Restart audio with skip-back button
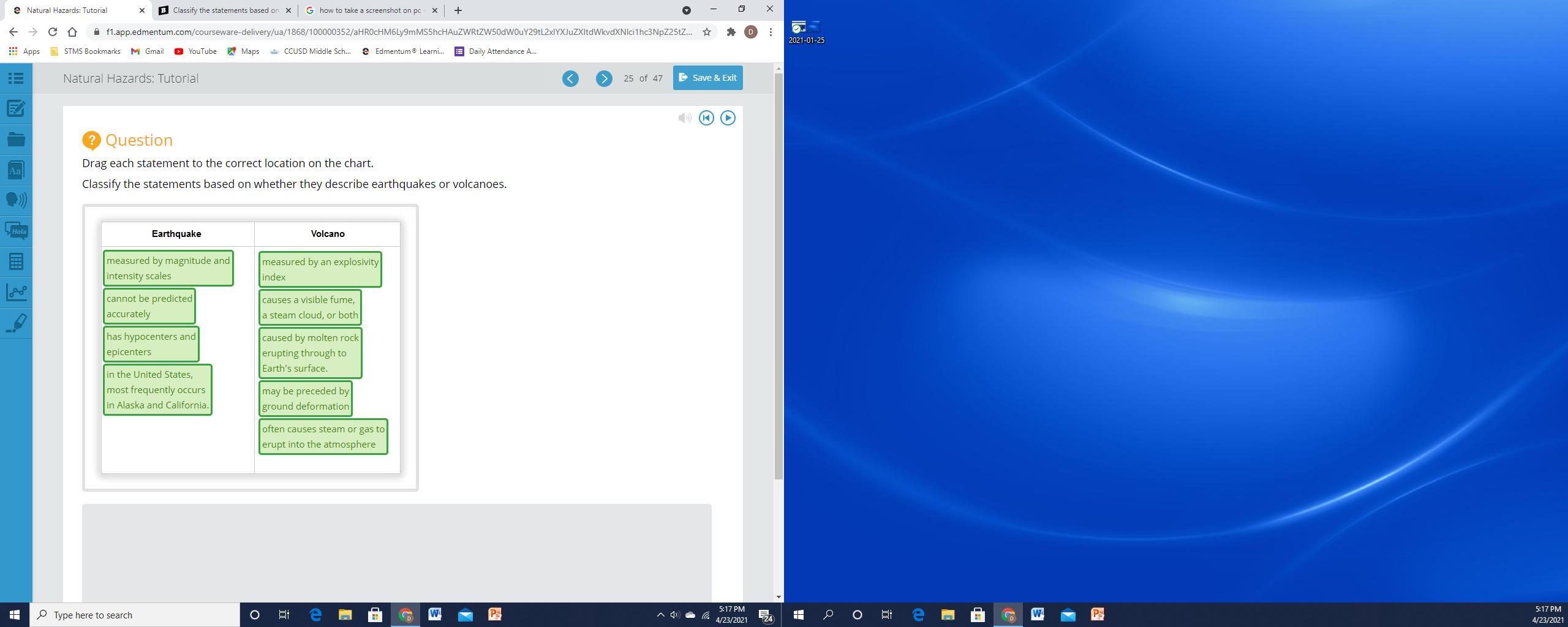Image resolution: width=1568 pixels, height=627 pixels. tap(706, 118)
